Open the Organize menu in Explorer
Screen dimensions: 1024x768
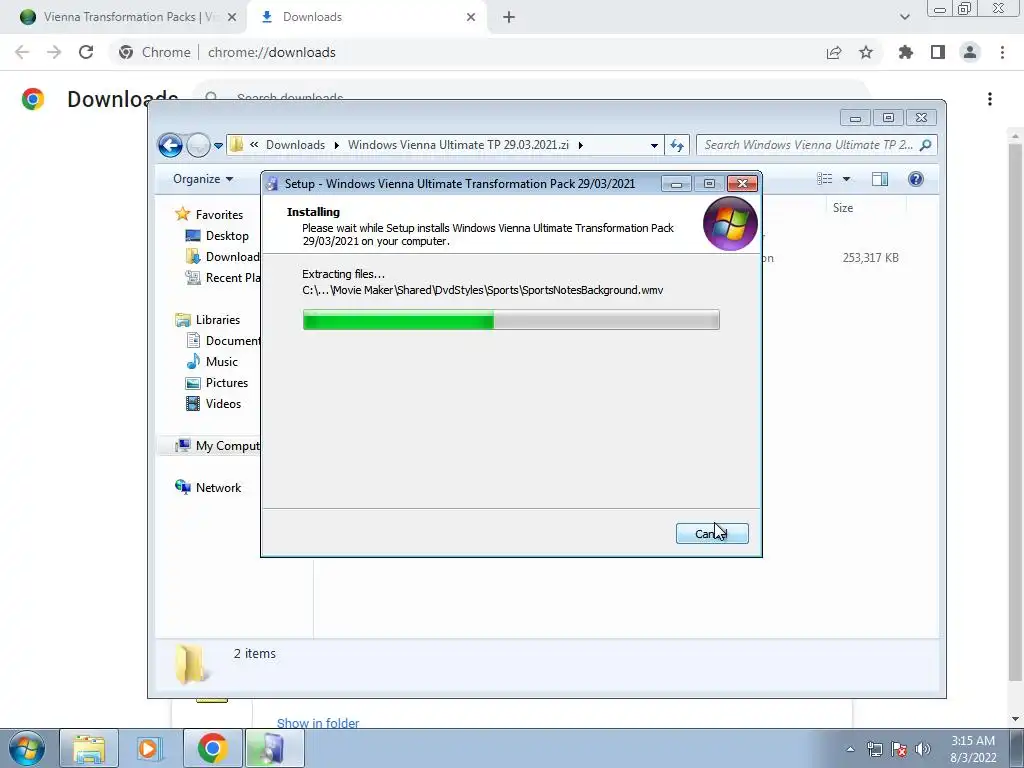[202, 179]
